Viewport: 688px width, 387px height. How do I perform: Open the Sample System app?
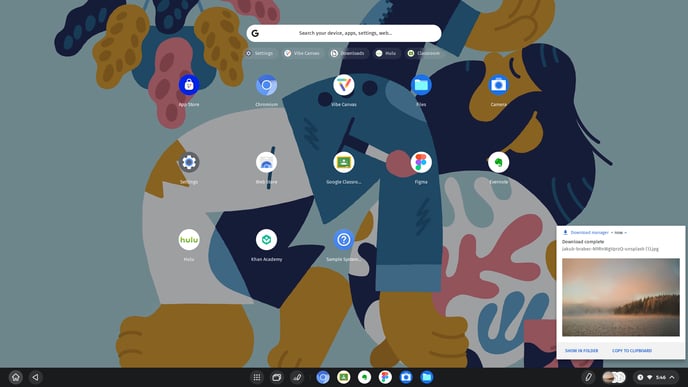point(344,240)
